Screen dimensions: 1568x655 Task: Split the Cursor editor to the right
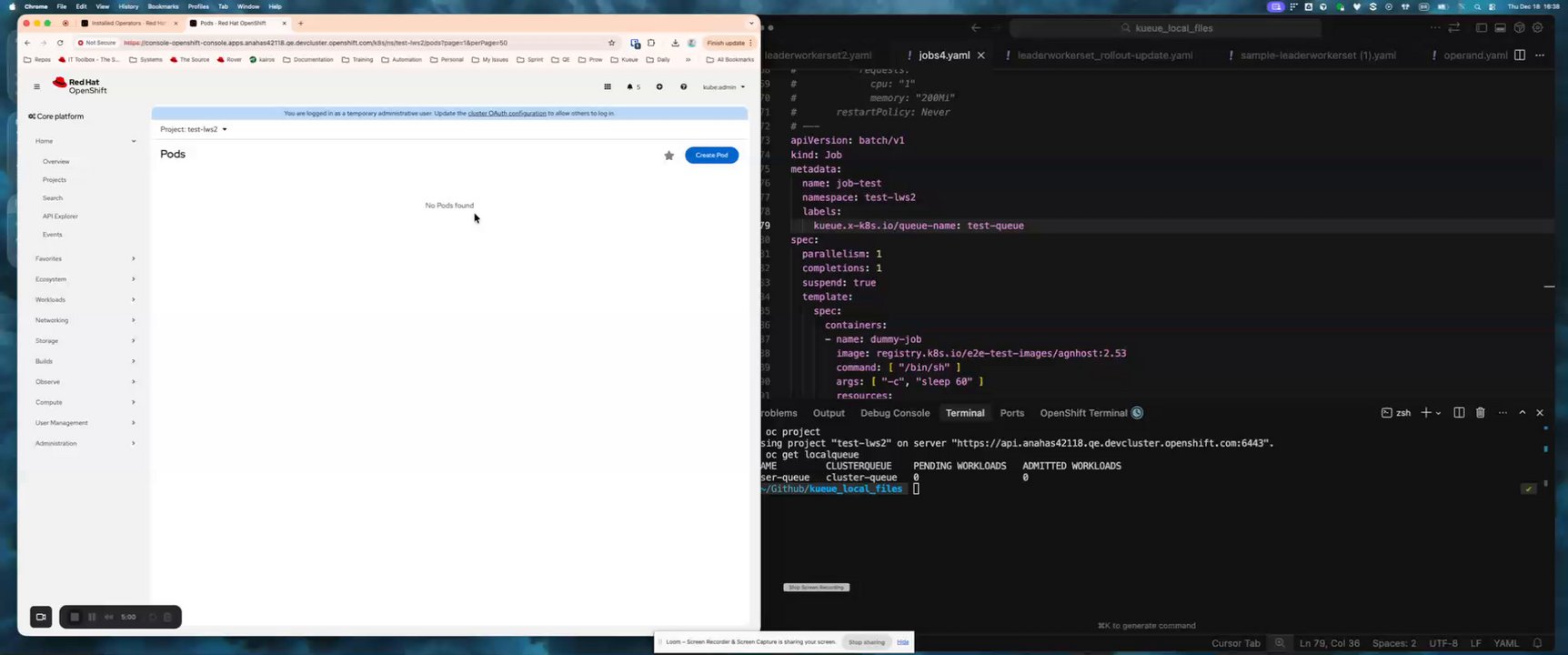click(x=1519, y=55)
